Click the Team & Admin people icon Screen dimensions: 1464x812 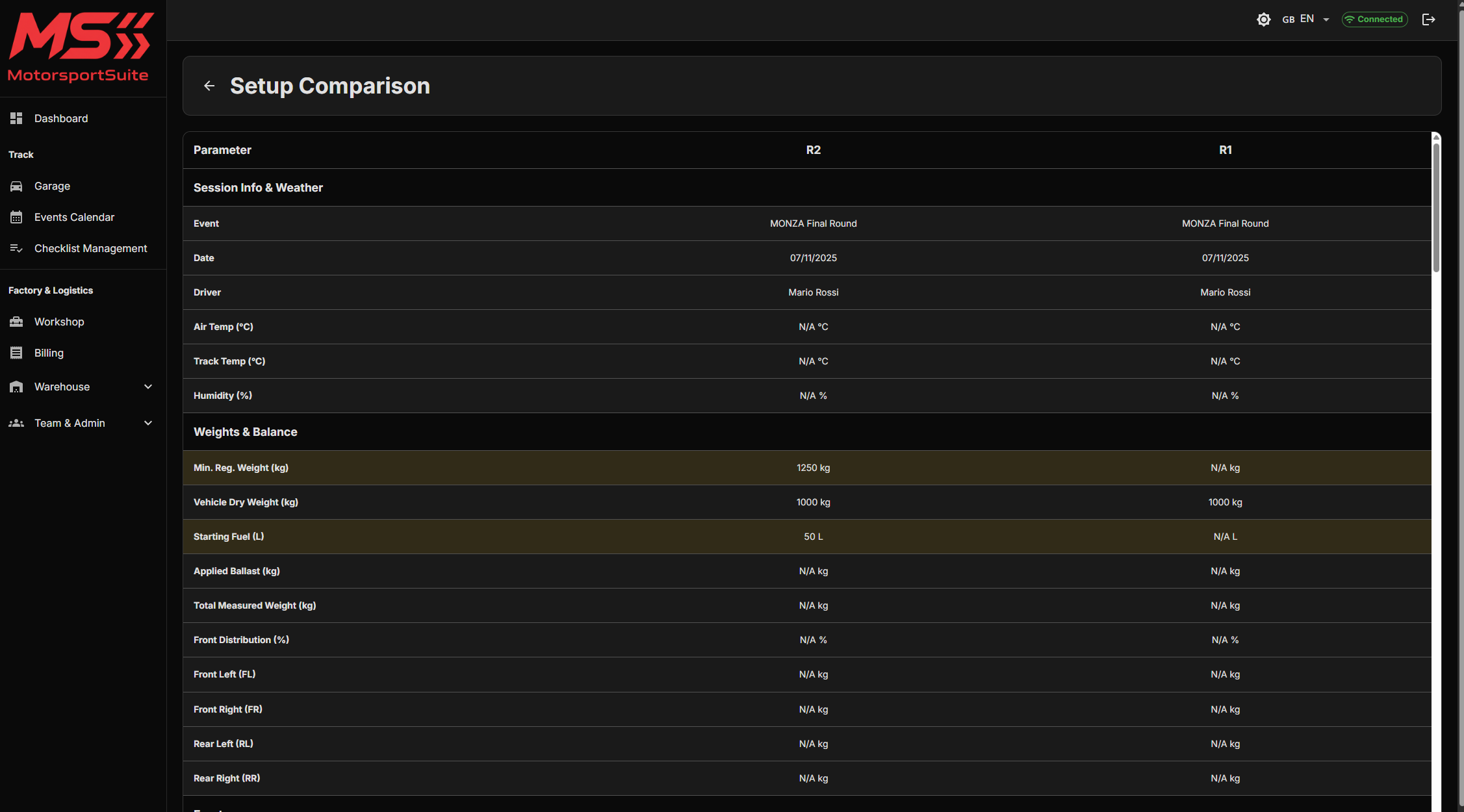click(x=16, y=424)
